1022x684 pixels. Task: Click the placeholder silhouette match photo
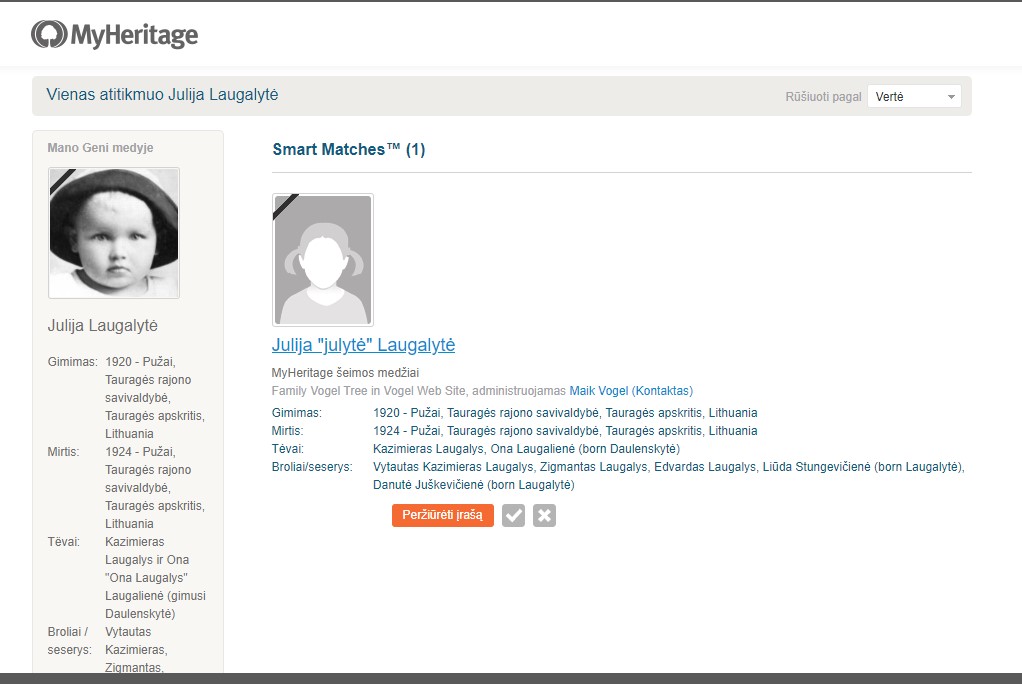tap(323, 260)
